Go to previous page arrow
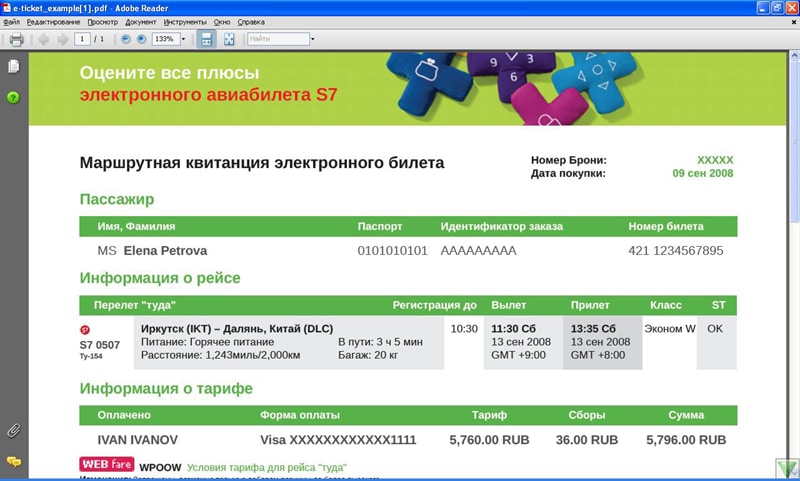800x481 pixels. click(x=44, y=39)
